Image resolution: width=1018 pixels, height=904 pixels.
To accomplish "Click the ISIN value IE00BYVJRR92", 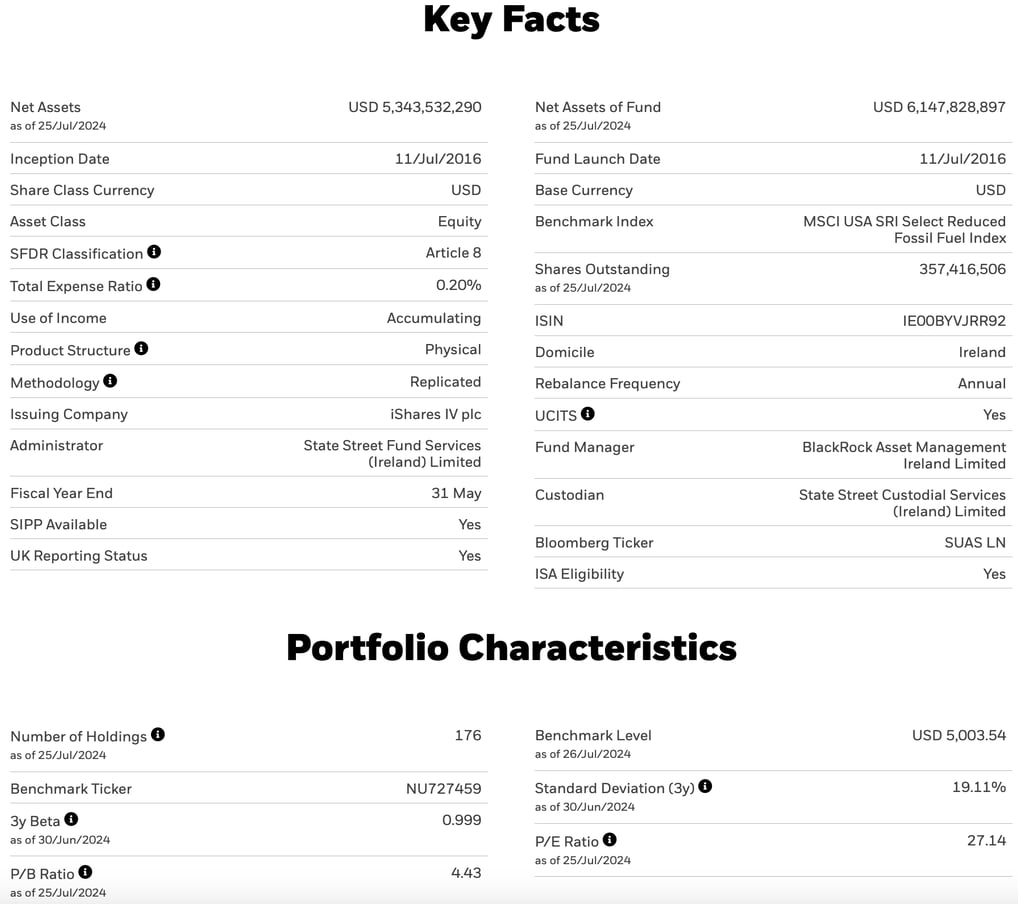I will point(954,321).
